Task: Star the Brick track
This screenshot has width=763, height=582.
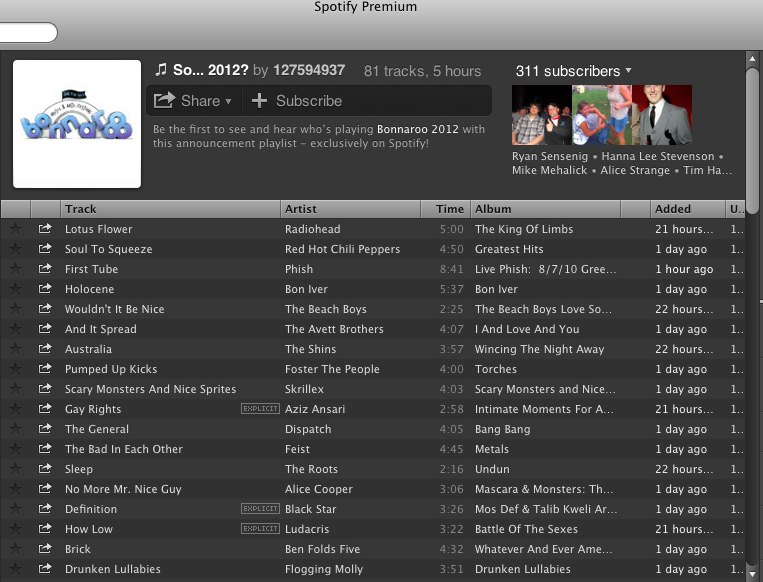Action: [x=16, y=548]
